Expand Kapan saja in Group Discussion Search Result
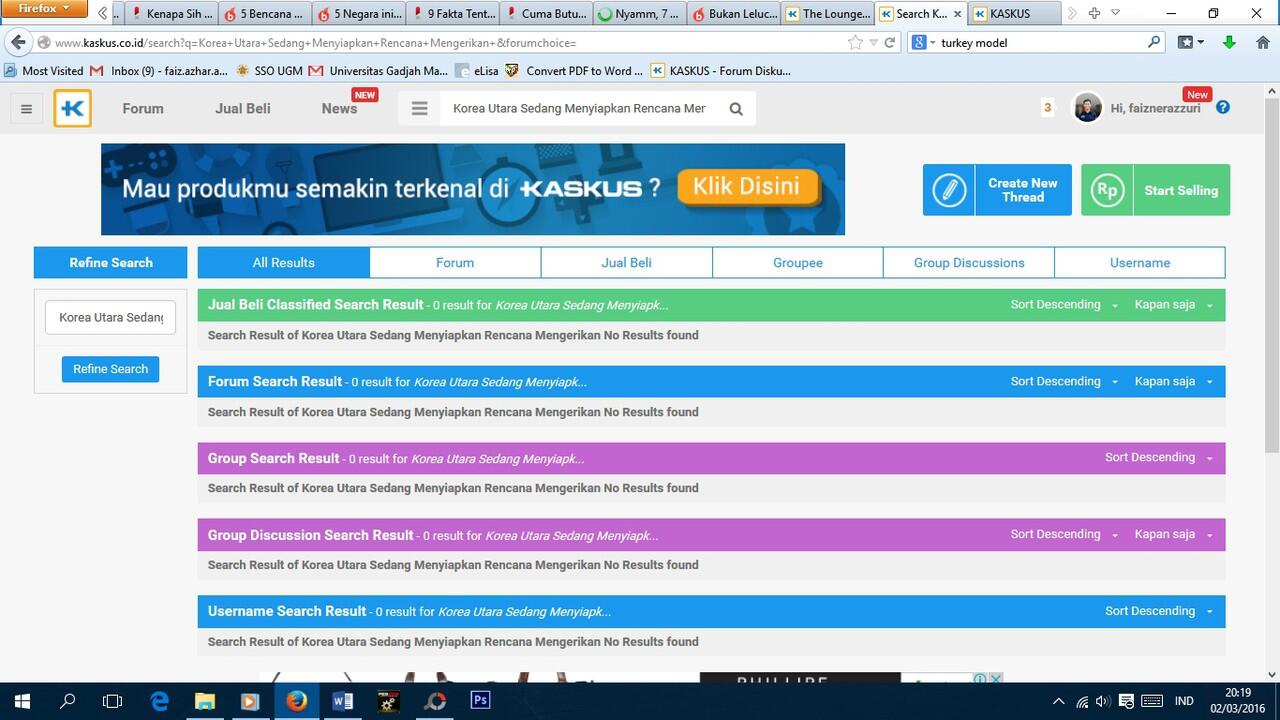The height and width of the screenshot is (720, 1280). click(x=1174, y=534)
